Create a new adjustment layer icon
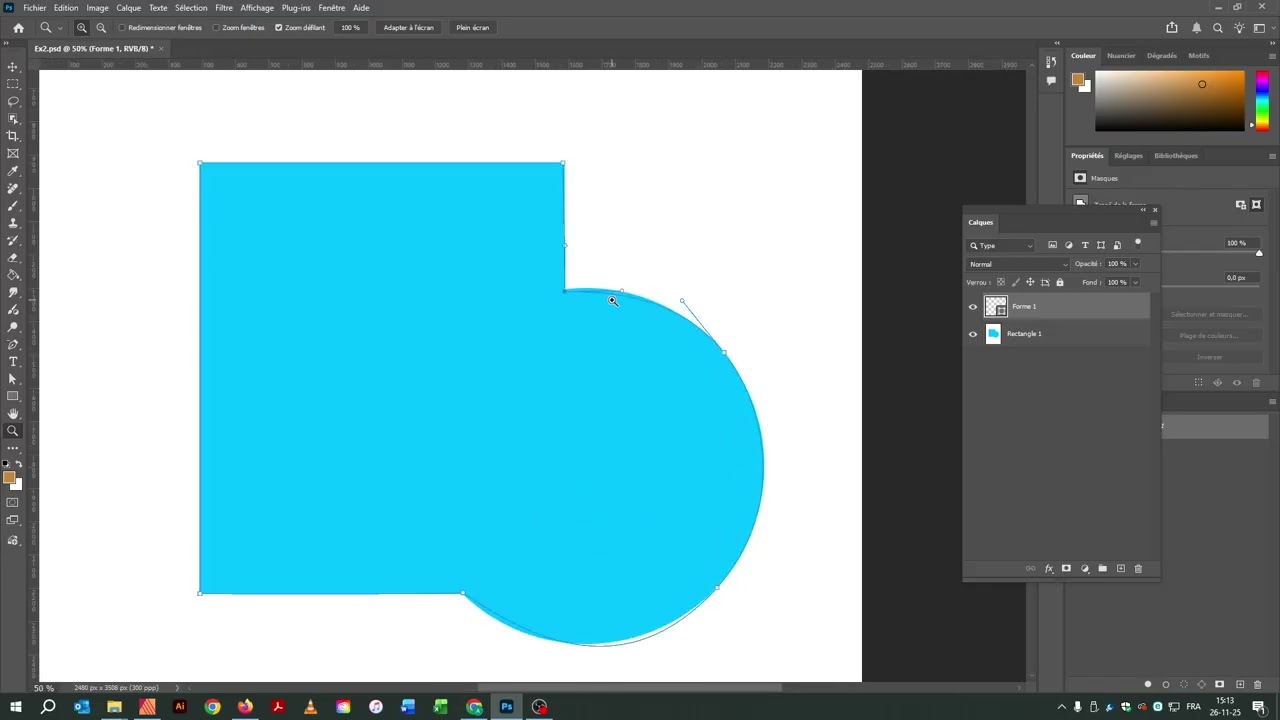This screenshot has width=1280, height=720. tap(1085, 568)
